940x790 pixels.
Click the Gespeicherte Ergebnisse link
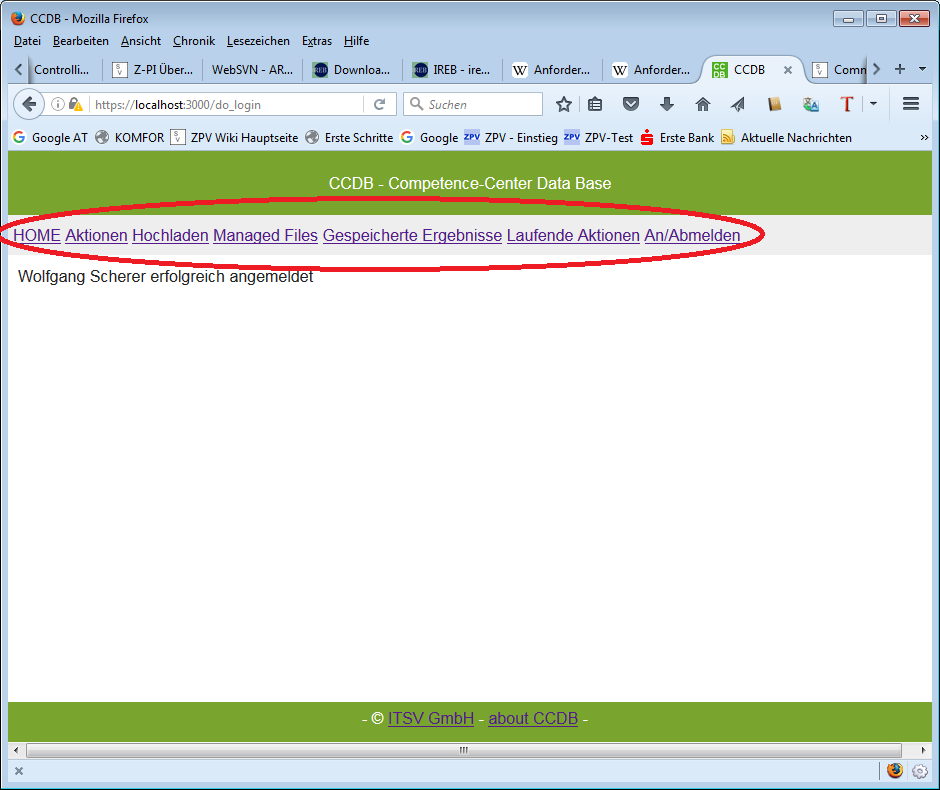click(x=412, y=236)
